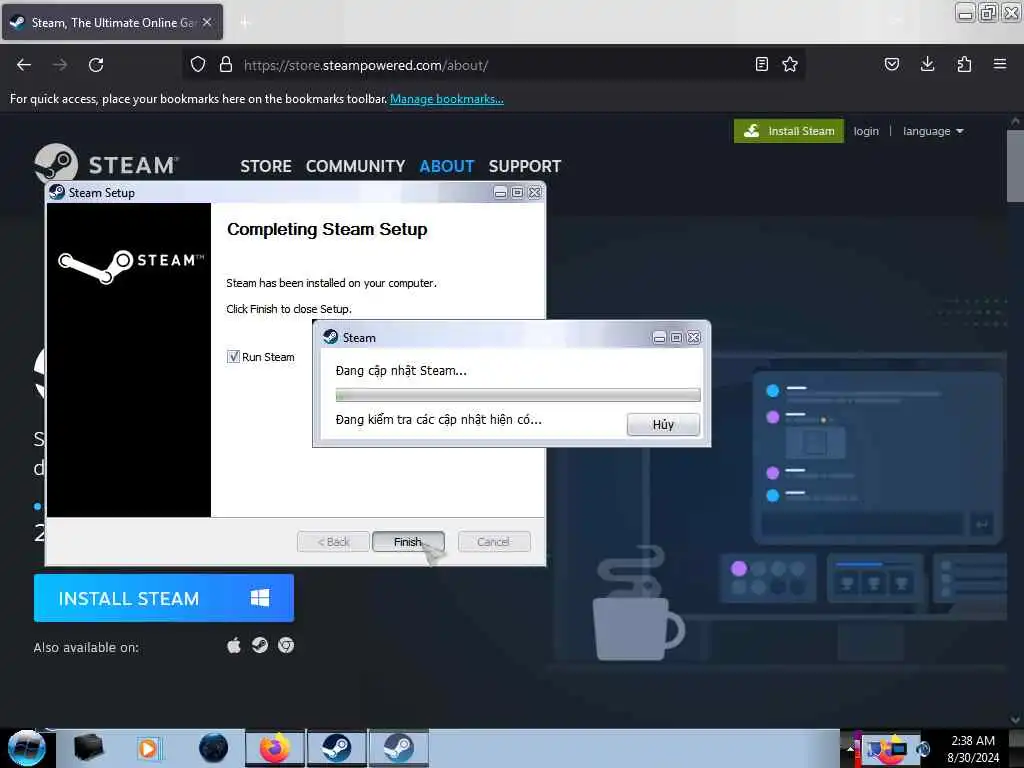1024x768 pixels.
Task: Open the dark globe taskbar icon
Action: pos(213,748)
